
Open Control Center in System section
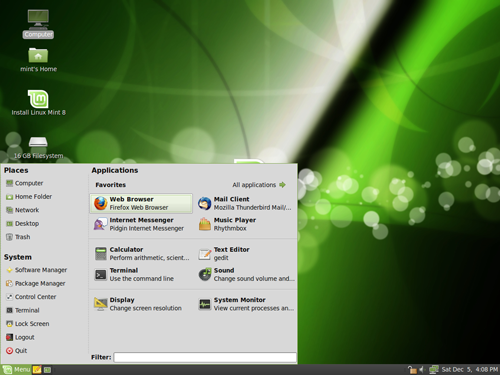pyautogui.click(x=31, y=297)
